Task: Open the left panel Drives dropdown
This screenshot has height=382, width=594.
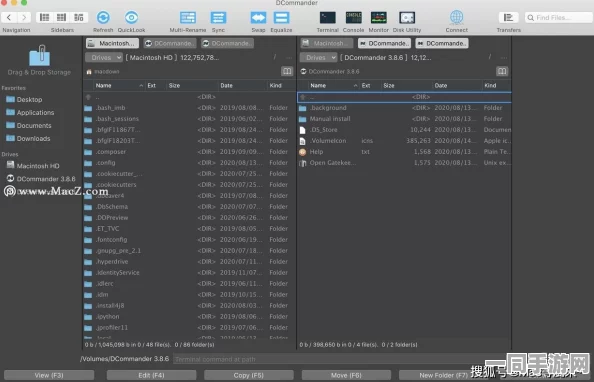Action: click(x=103, y=58)
